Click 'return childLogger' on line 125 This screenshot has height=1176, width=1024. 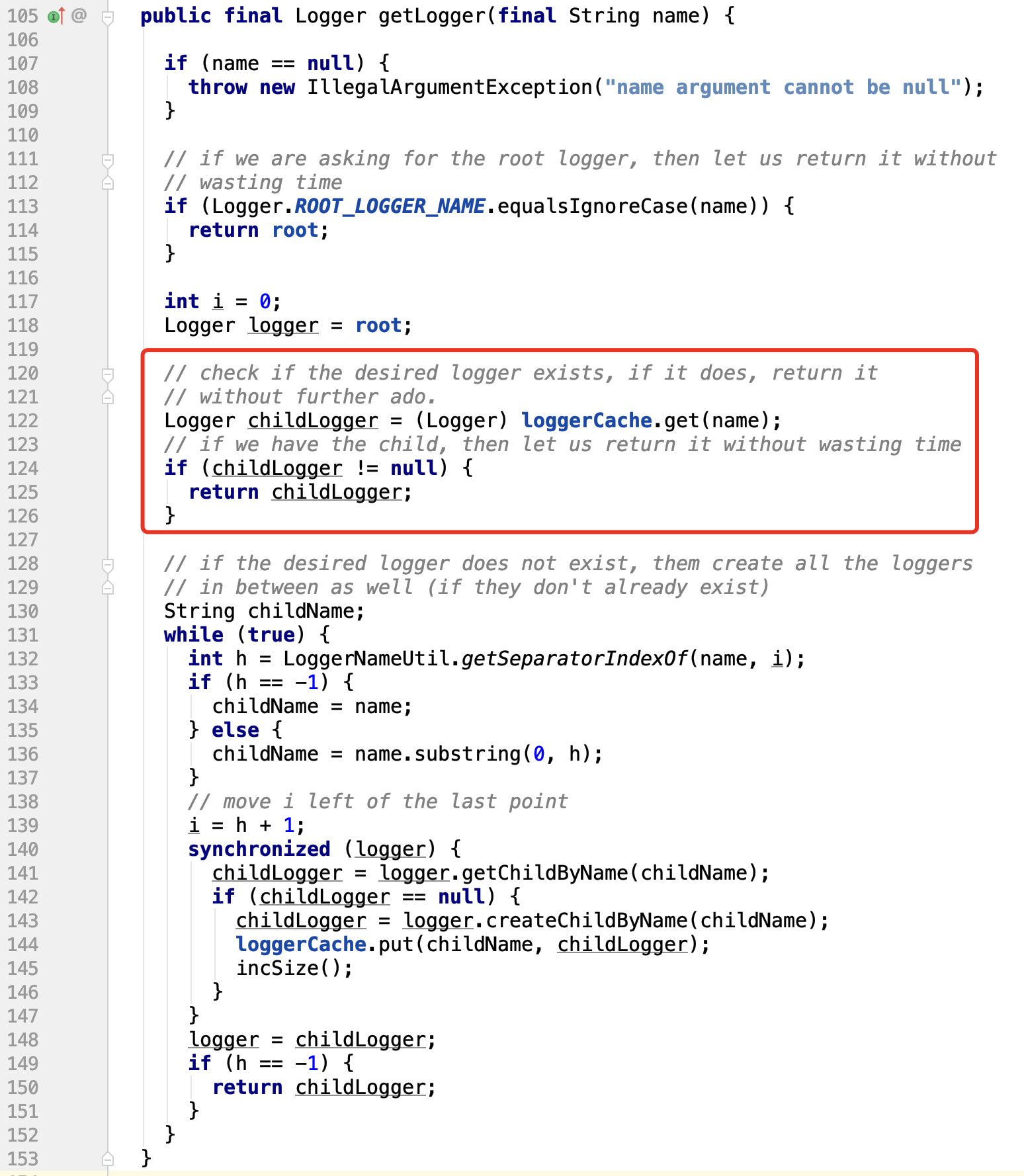[x=300, y=492]
